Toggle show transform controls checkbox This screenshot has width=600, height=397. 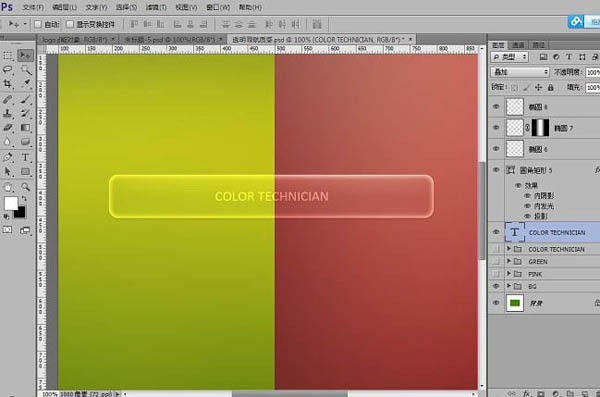pyautogui.click(x=70, y=25)
